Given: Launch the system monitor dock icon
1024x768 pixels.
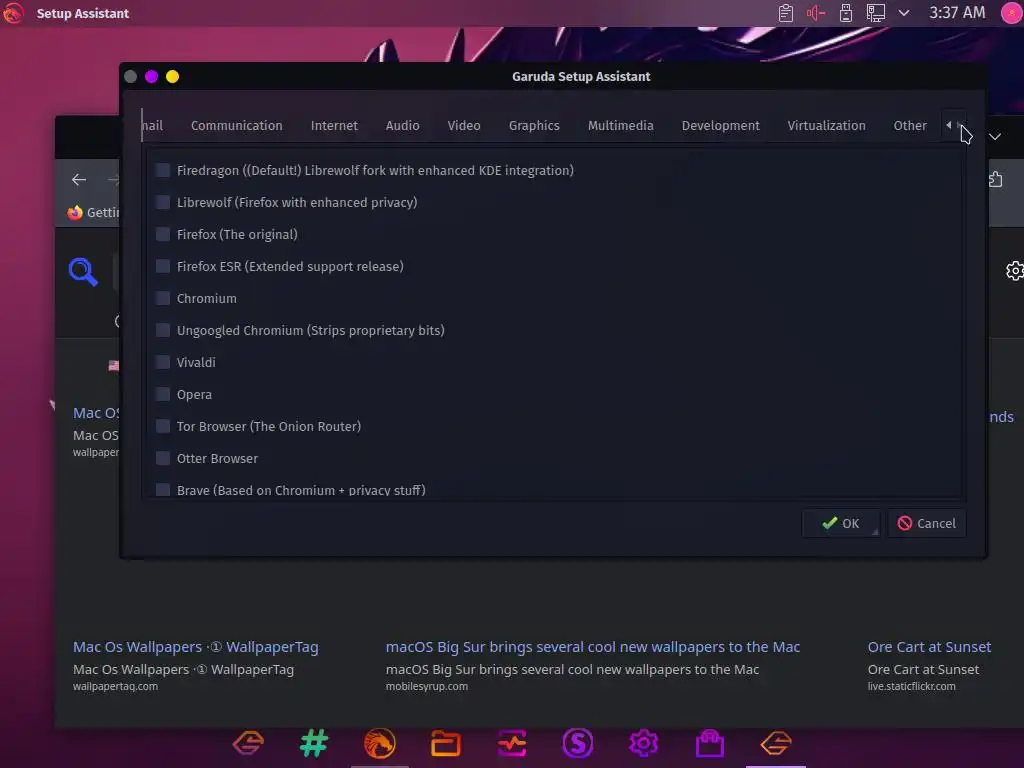Looking at the screenshot, I should (x=512, y=743).
